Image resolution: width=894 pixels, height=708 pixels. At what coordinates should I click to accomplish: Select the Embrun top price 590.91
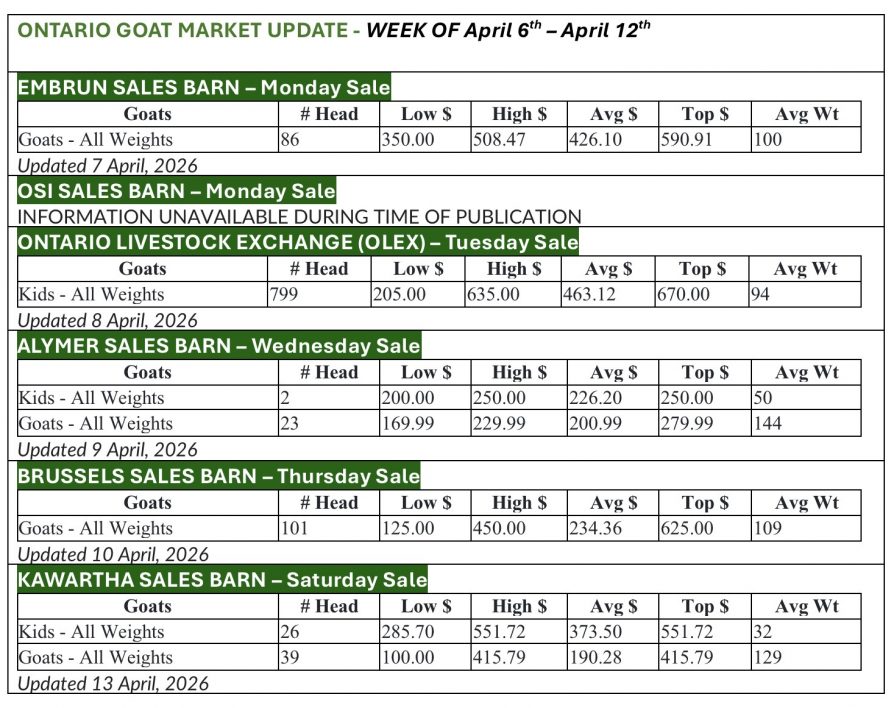686,140
